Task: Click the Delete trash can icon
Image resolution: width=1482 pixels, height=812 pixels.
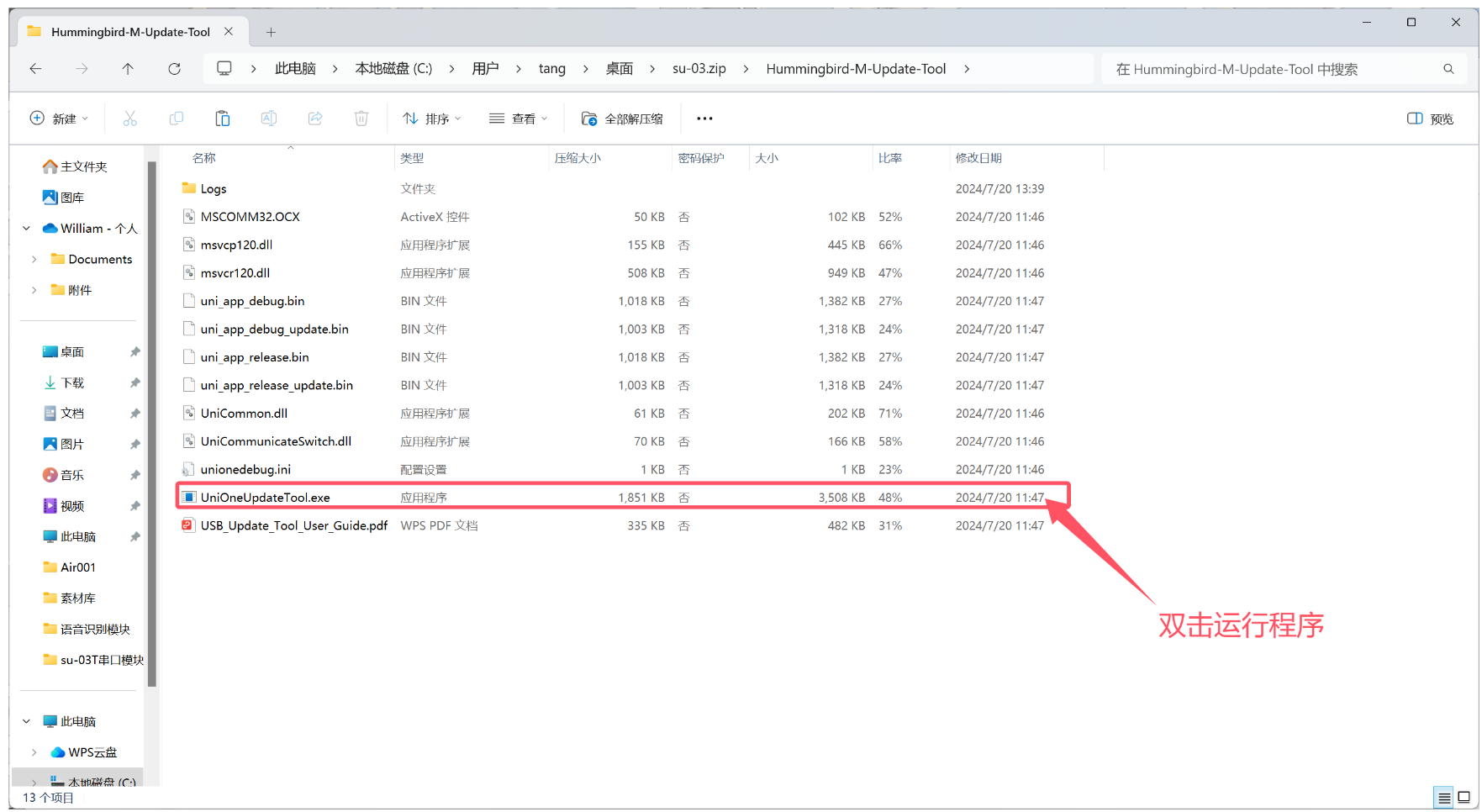Action: point(361,119)
